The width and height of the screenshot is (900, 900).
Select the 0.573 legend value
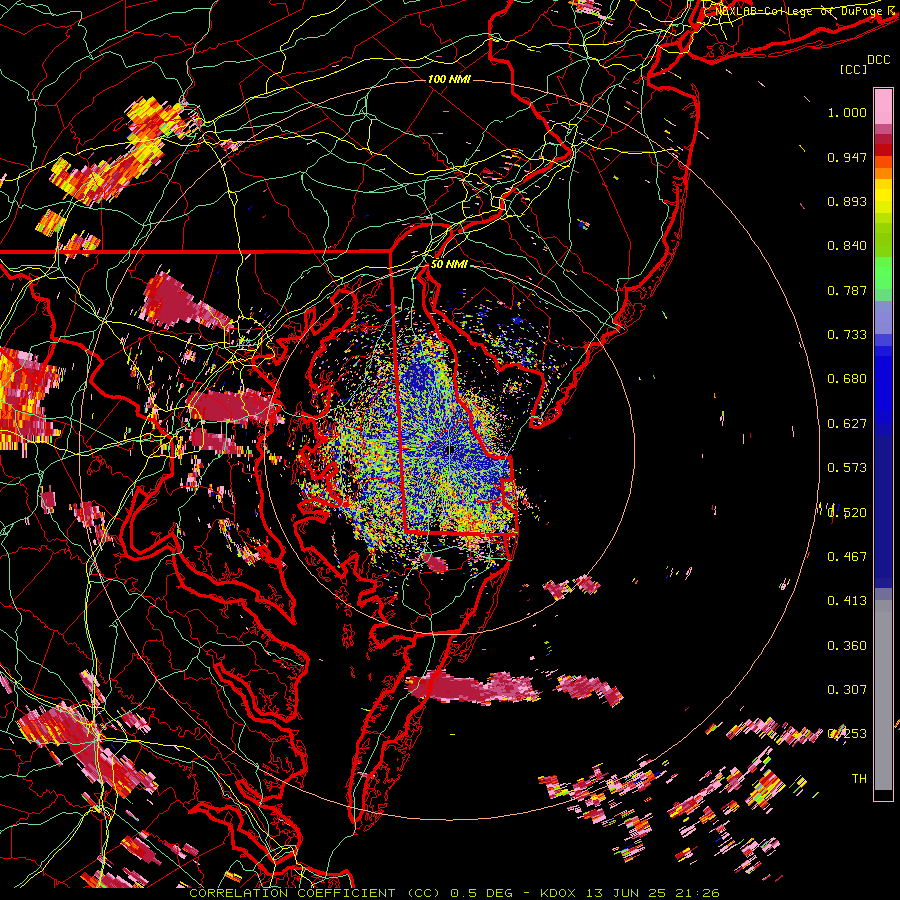point(847,468)
